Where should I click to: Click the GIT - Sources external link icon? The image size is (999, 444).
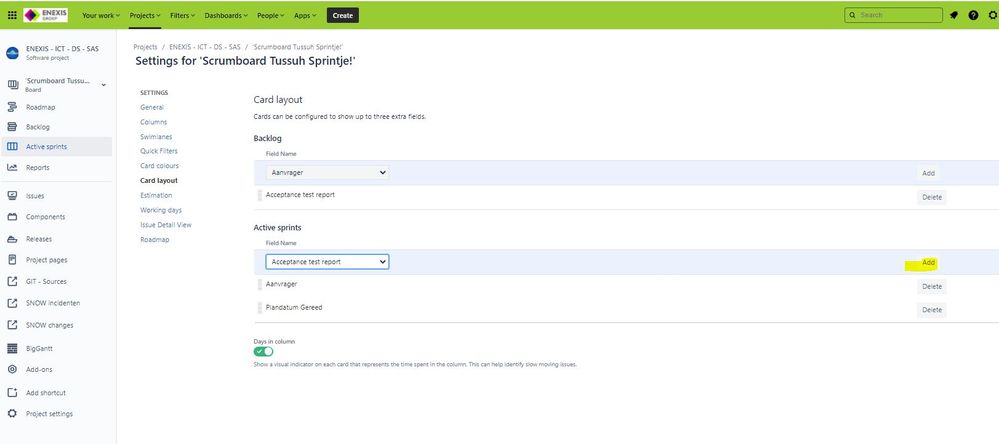pyautogui.click(x=12, y=282)
